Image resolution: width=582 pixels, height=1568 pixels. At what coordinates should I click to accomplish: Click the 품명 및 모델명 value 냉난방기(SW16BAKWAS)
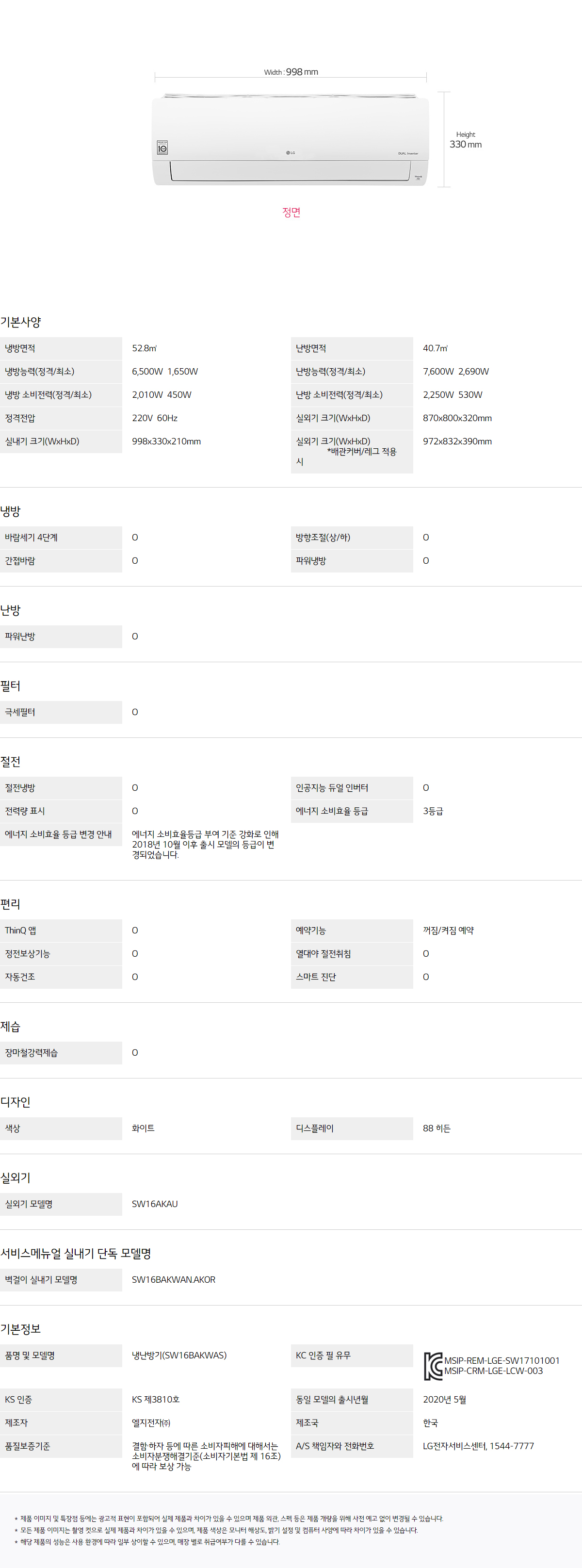(179, 1355)
